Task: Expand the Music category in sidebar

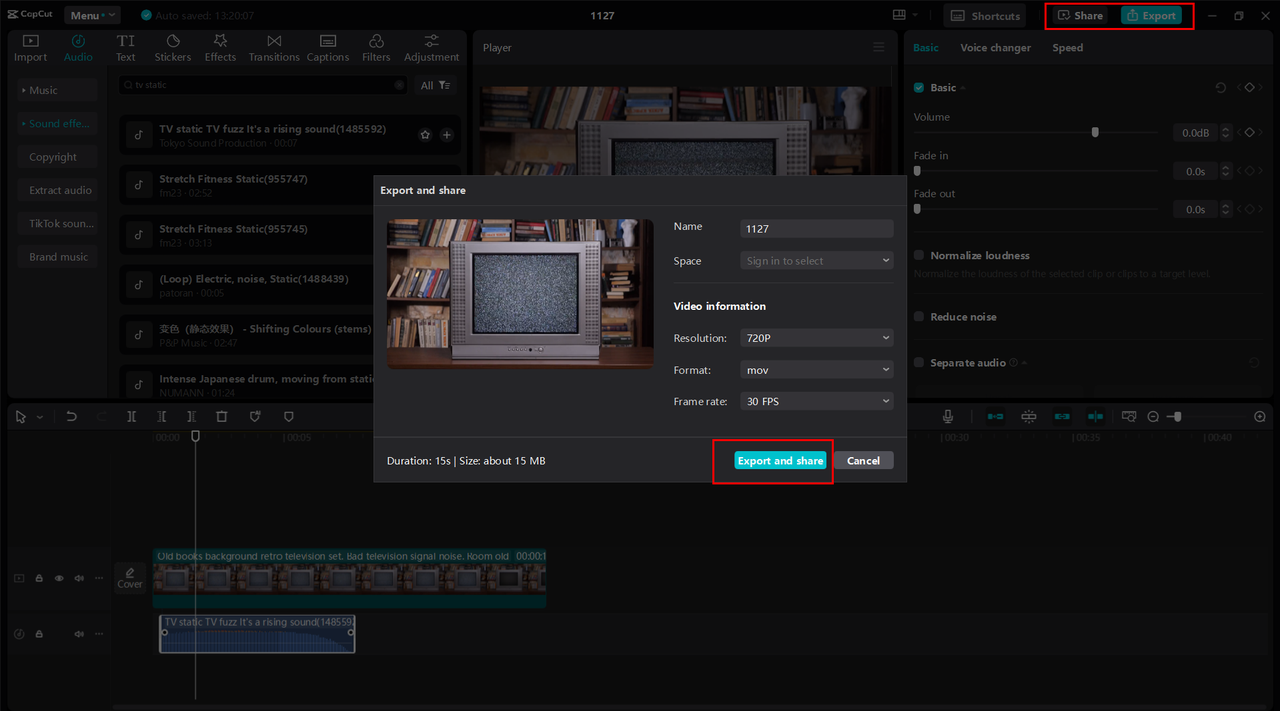Action: (57, 90)
